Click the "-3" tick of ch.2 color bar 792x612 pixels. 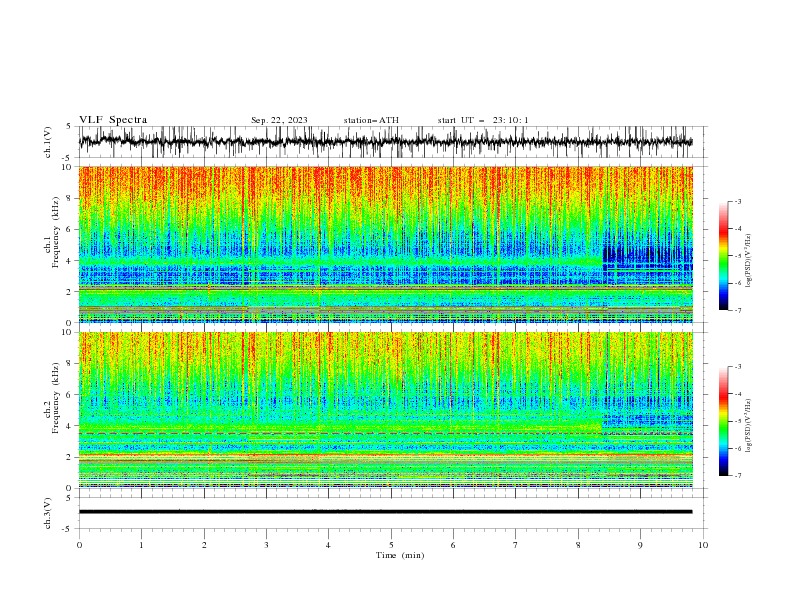click(737, 367)
